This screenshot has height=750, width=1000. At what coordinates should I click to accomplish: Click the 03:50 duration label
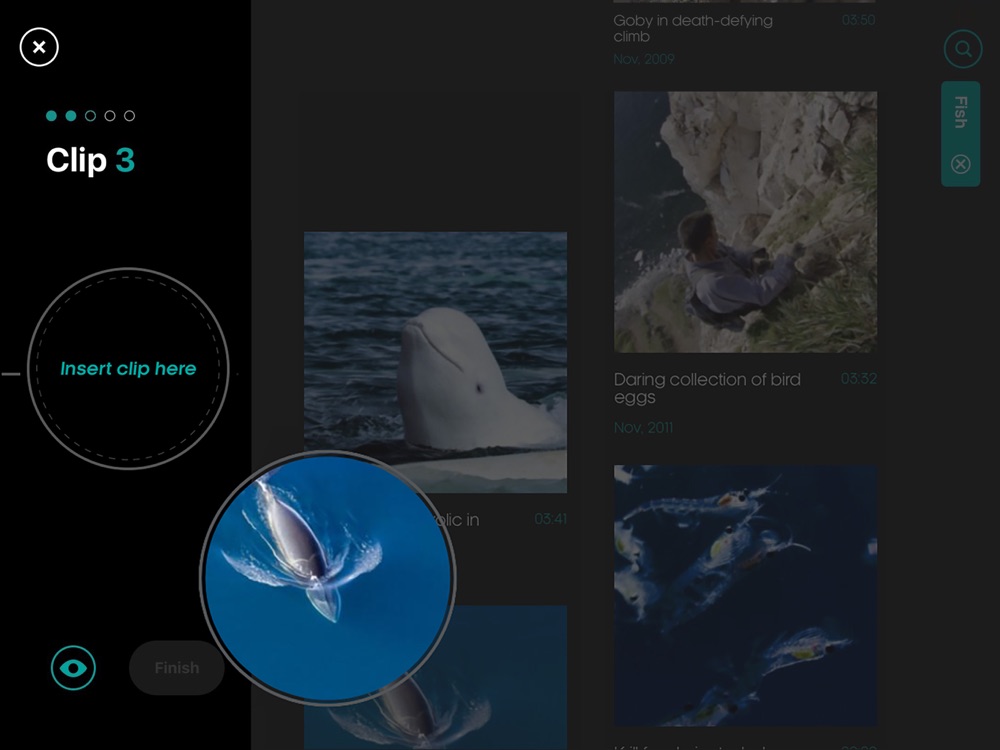click(x=858, y=20)
